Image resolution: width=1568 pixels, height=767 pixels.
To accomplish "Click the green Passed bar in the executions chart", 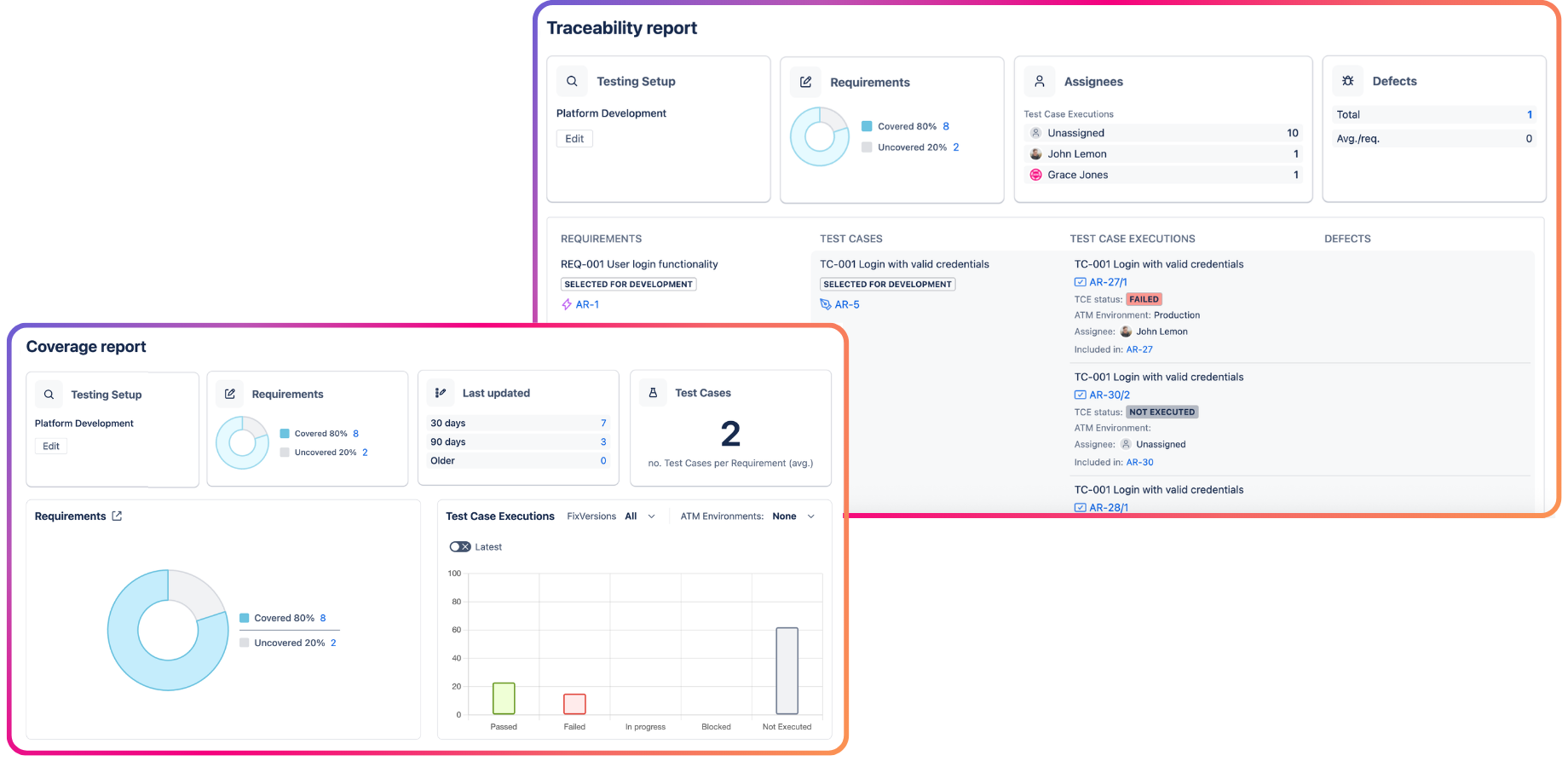I will tap(503, 699).
